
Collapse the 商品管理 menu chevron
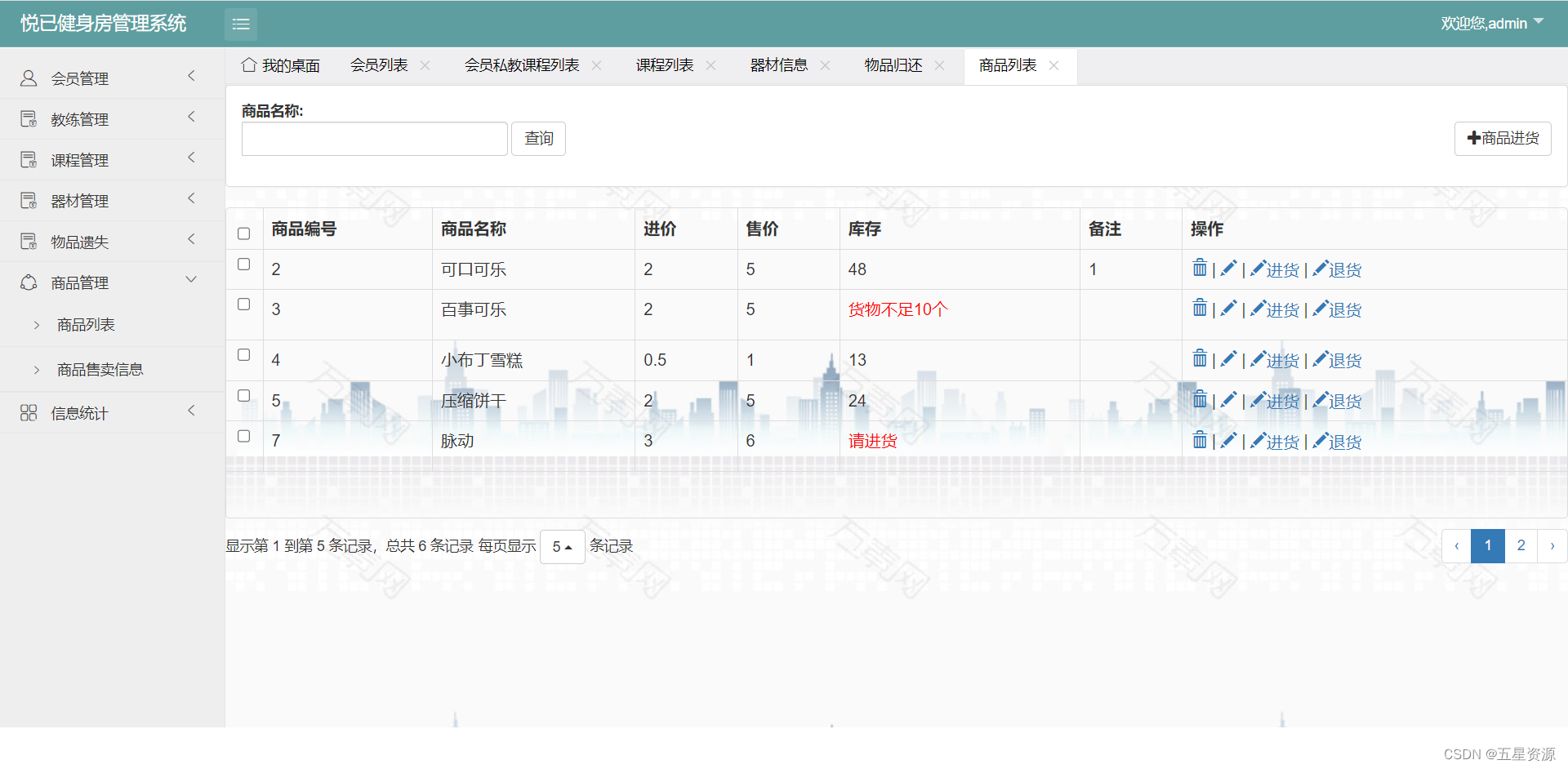pyautogui.click(x=191, y=279)
